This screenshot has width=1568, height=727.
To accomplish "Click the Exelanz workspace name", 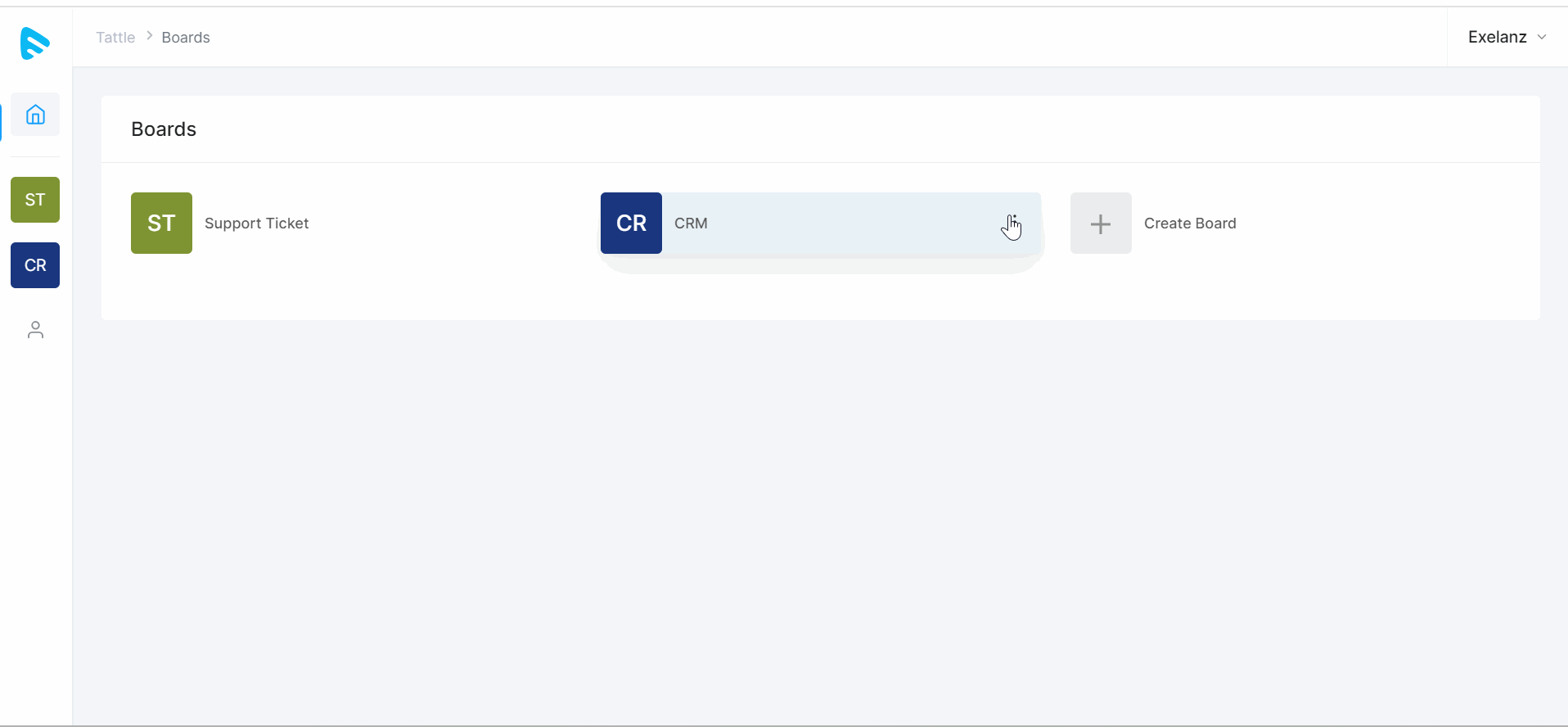I will click(1497, 37).
